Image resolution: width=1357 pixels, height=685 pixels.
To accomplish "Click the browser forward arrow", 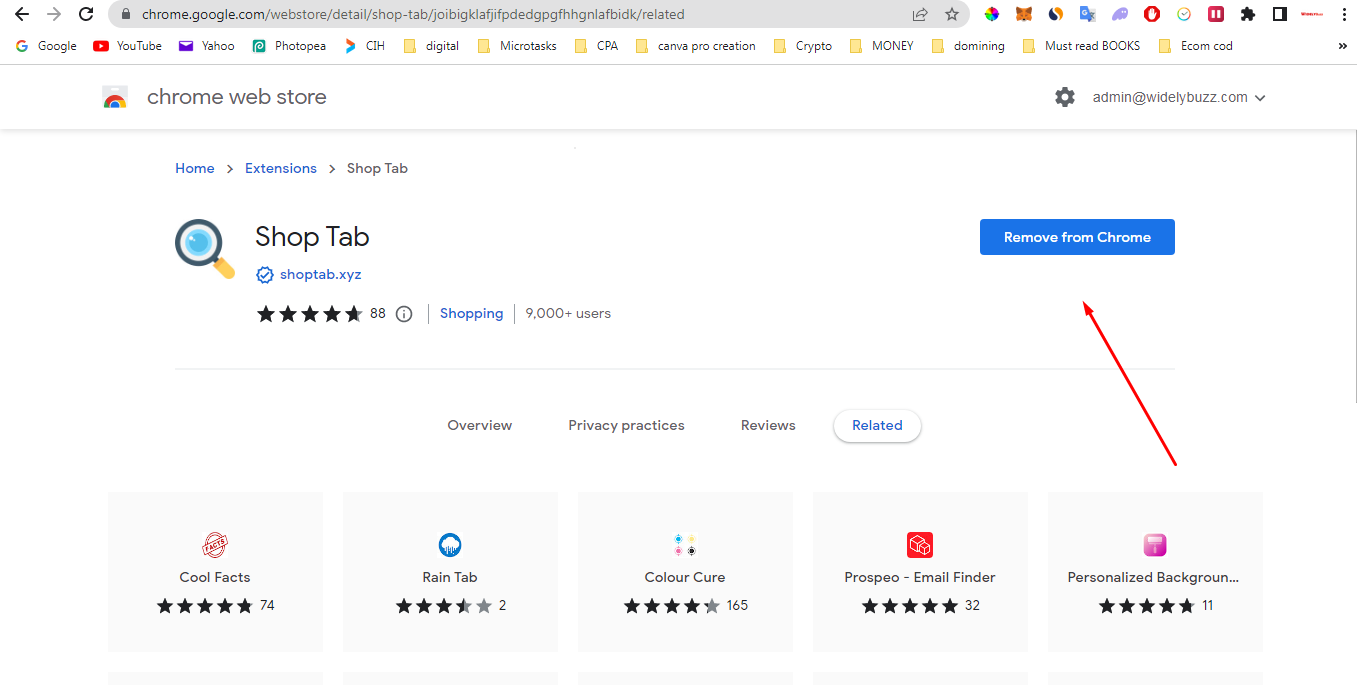I will (x=54, y=14).
